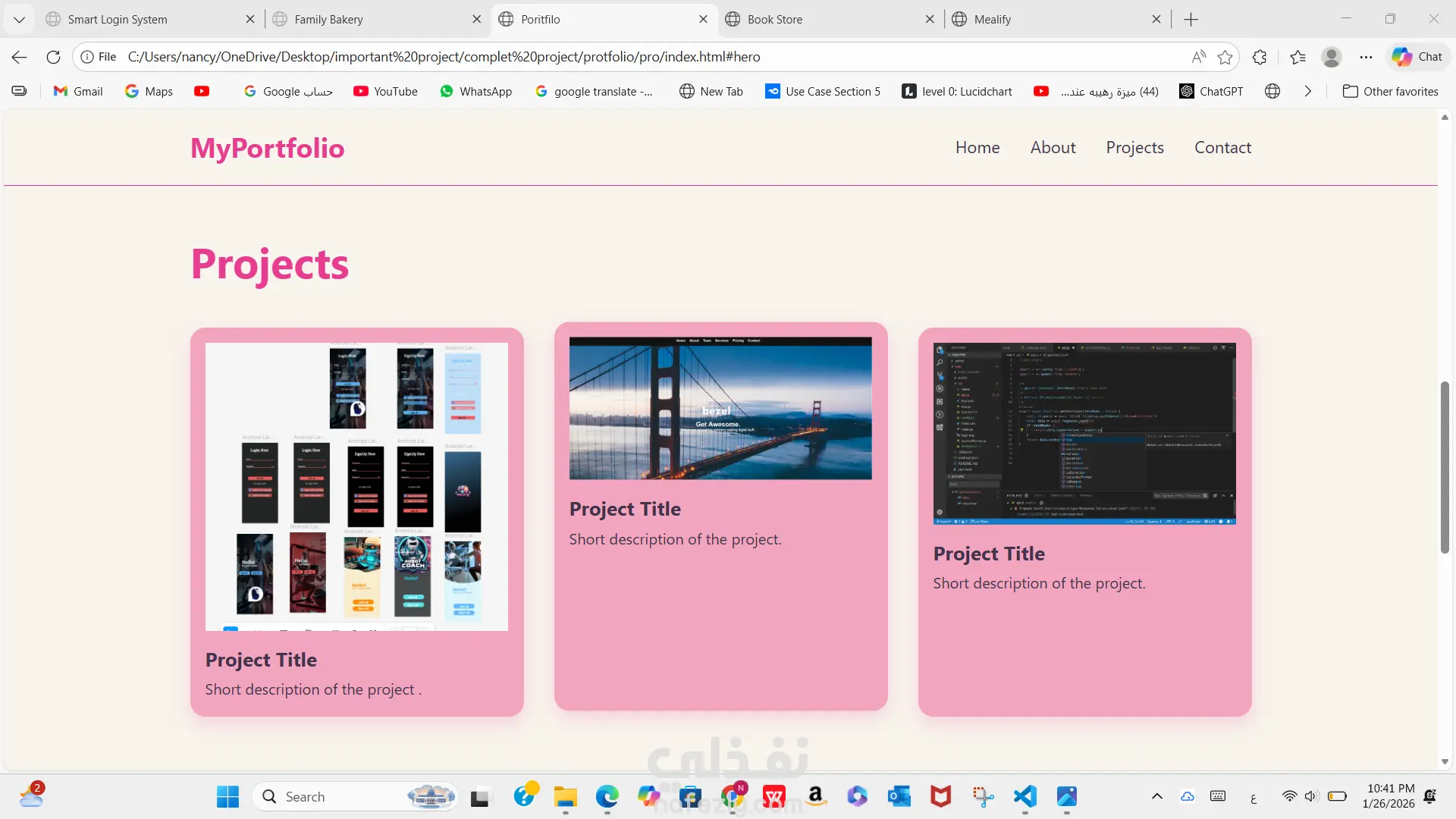
Task: Switch to the Book Store tab
Action: coord(774,20)
